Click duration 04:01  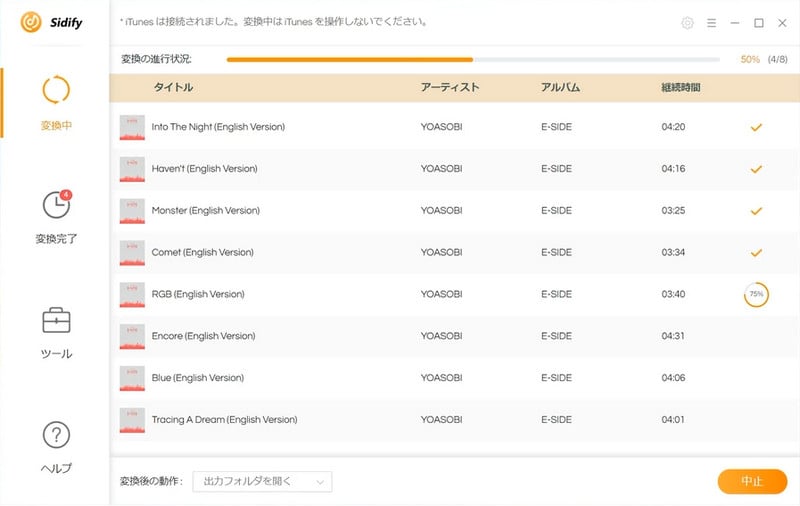pyautogui.click(x=673, y=420)
